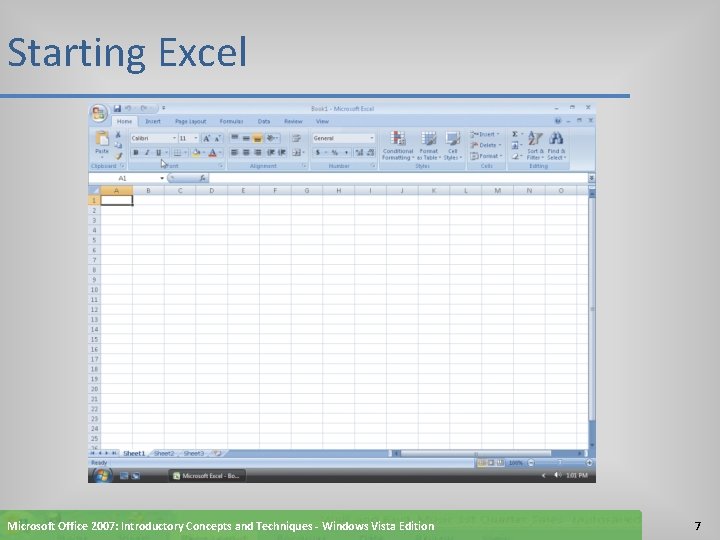This screenshot has height=540, width=720.
Task: Click the Increase Indent icon
Action: [282, 152]
